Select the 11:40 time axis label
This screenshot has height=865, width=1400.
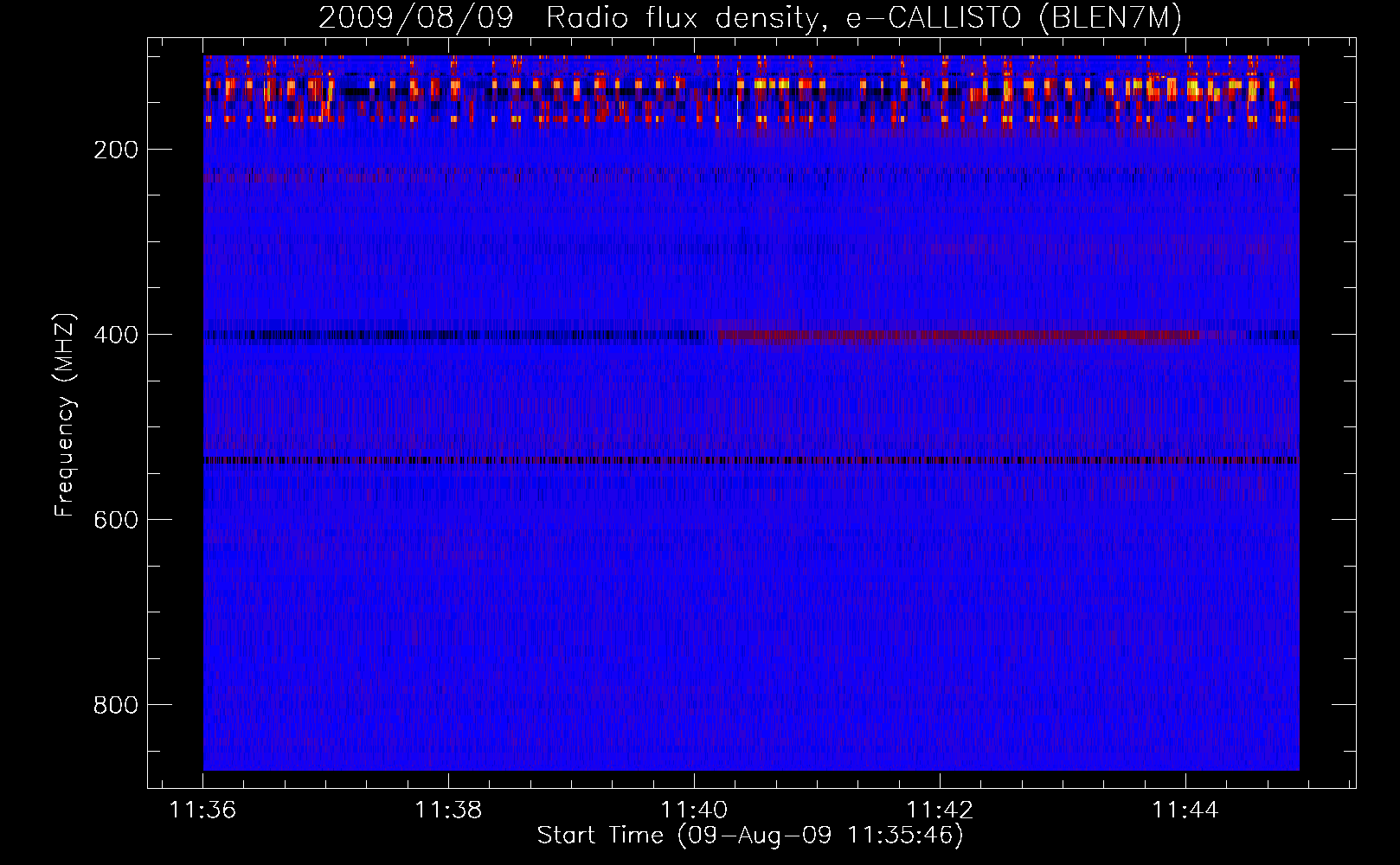(x=694, y=811)
